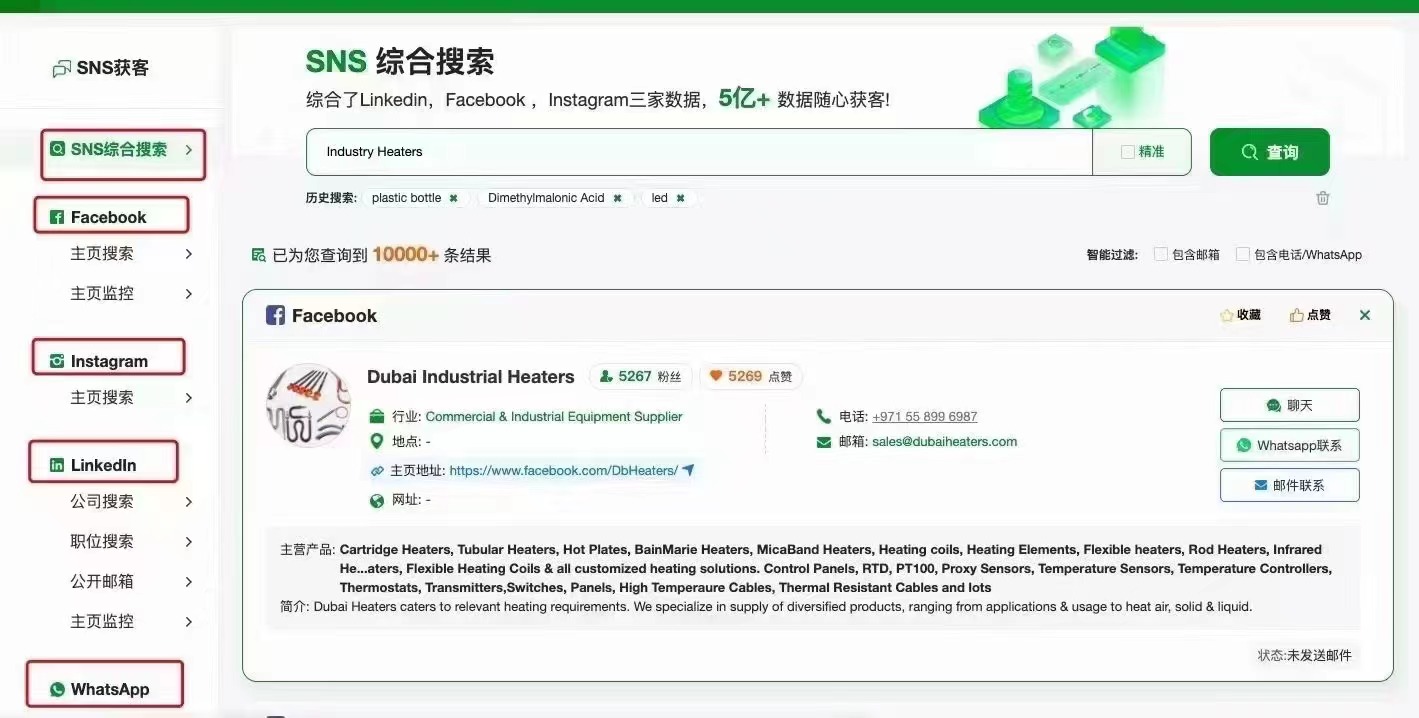Click the sales@dubaiheaters.com email address
The image size is (1419, 718).
click(945, 442)
